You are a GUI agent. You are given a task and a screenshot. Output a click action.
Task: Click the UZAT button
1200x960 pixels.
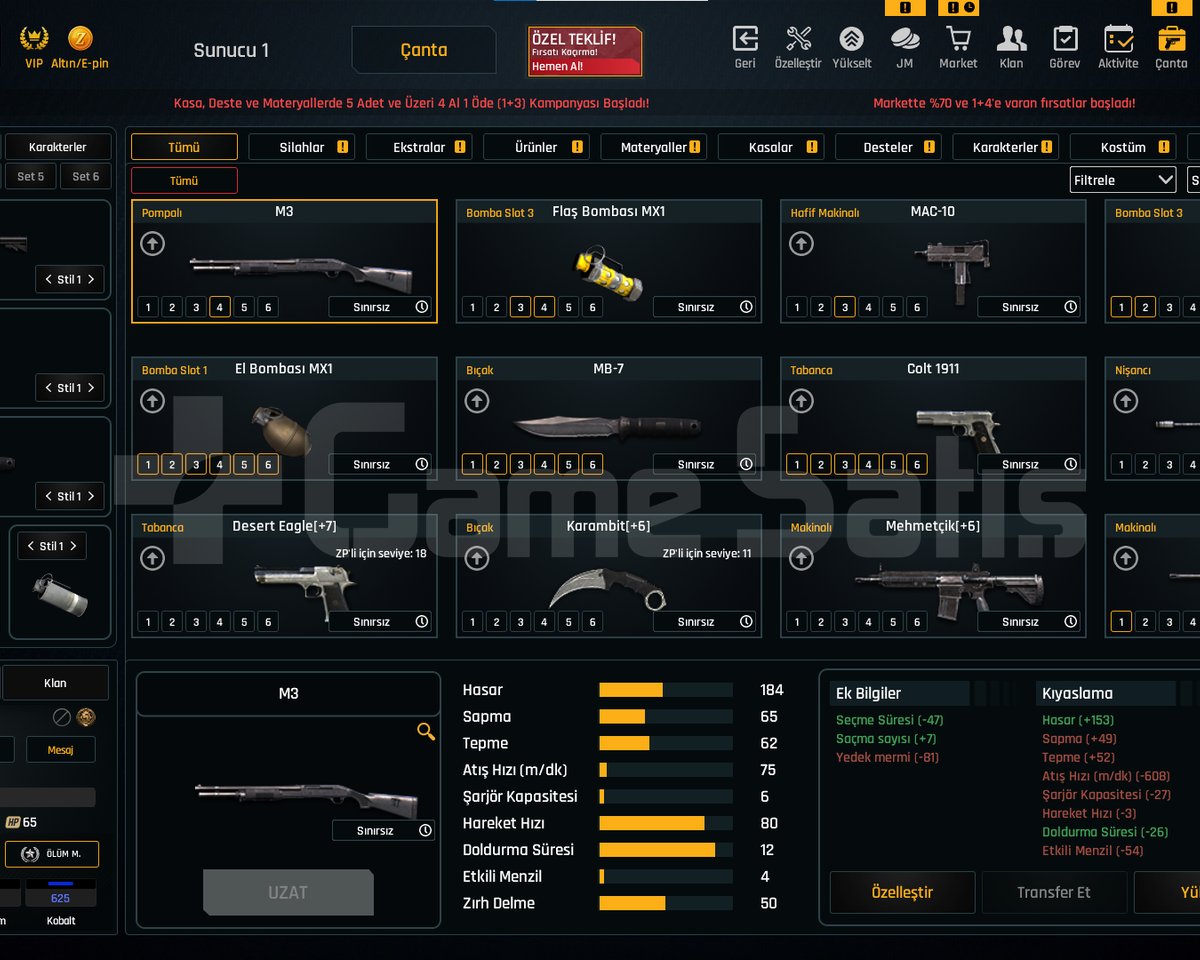point(288,892)
